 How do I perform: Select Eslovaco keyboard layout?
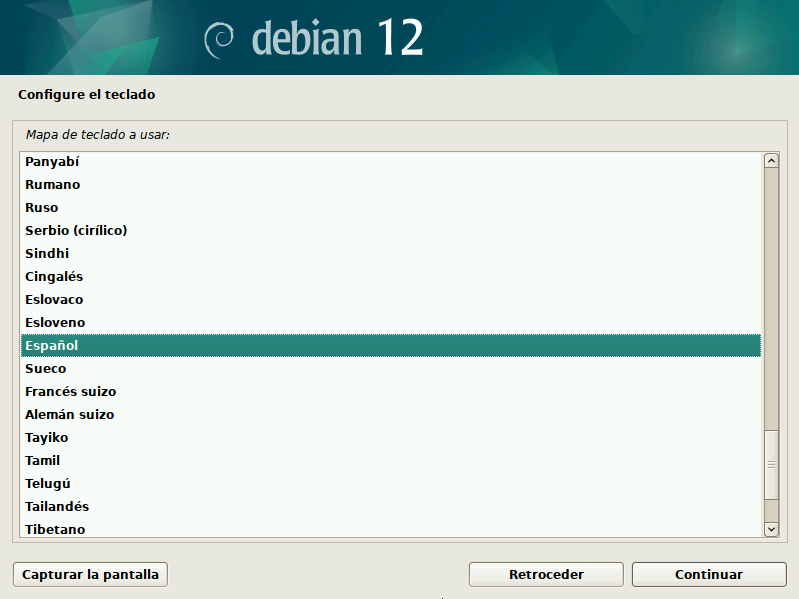(54, 300)
